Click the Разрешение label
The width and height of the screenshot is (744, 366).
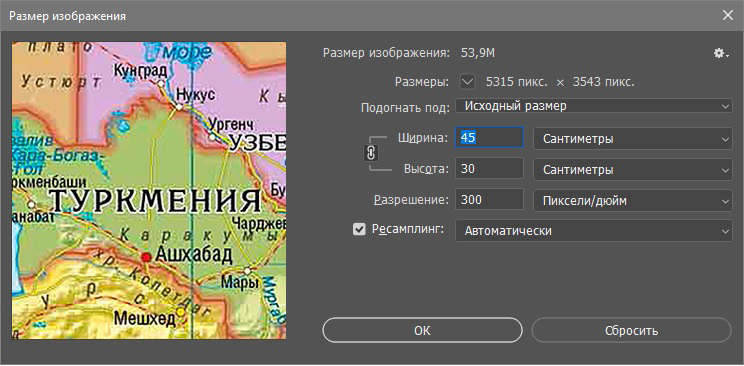[411, 200]
